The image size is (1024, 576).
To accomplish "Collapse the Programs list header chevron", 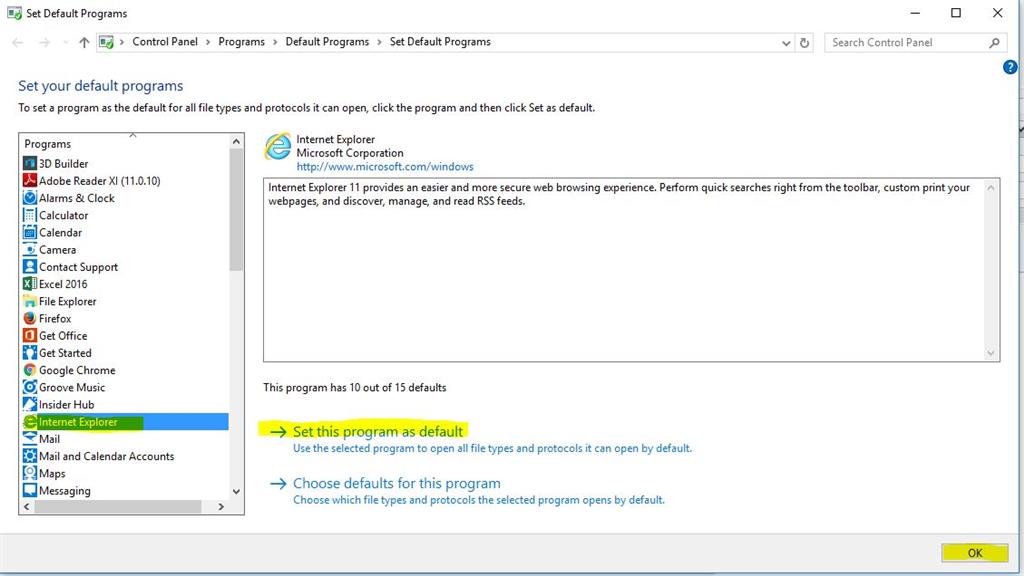I will pyautogui.click(x=131, y=135).
